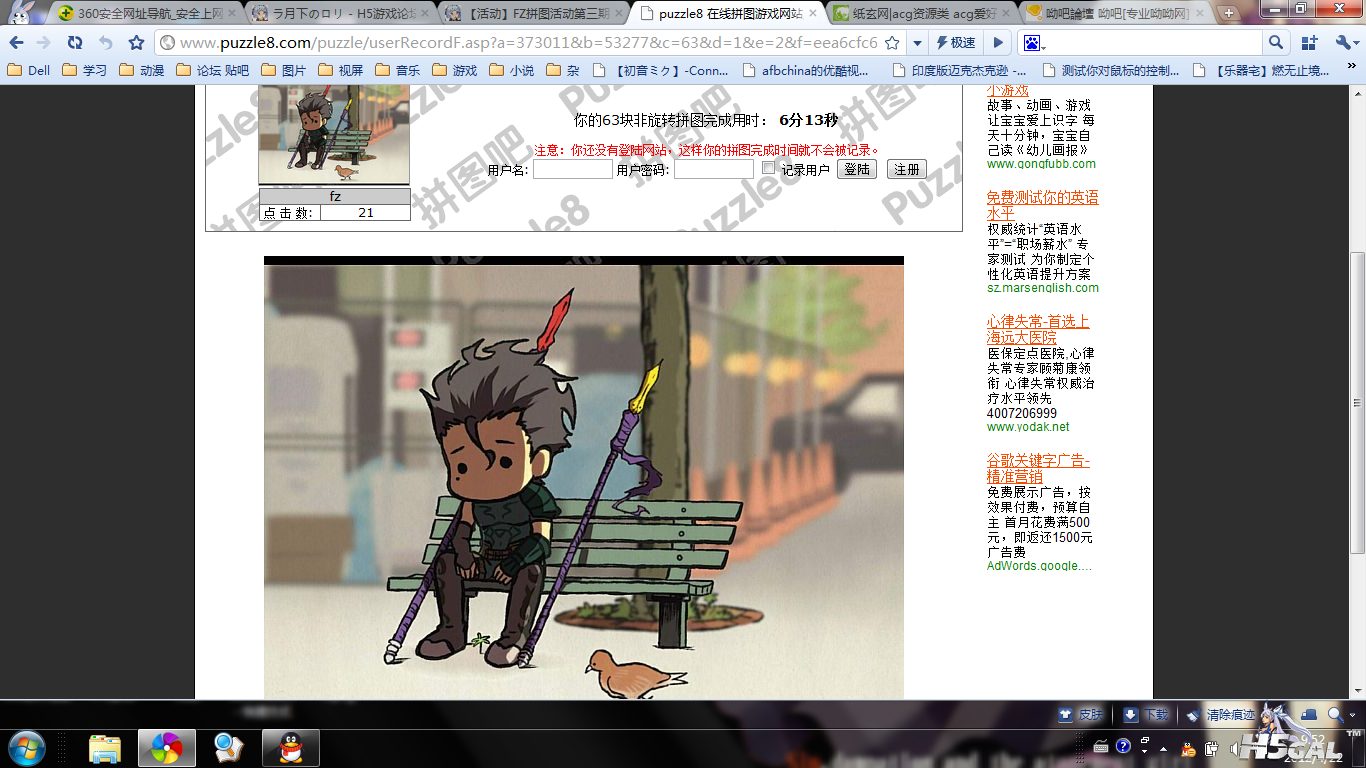The image size is (1366, 768).
Task: Click the 用户名 input field
Action: coord(572,169)
